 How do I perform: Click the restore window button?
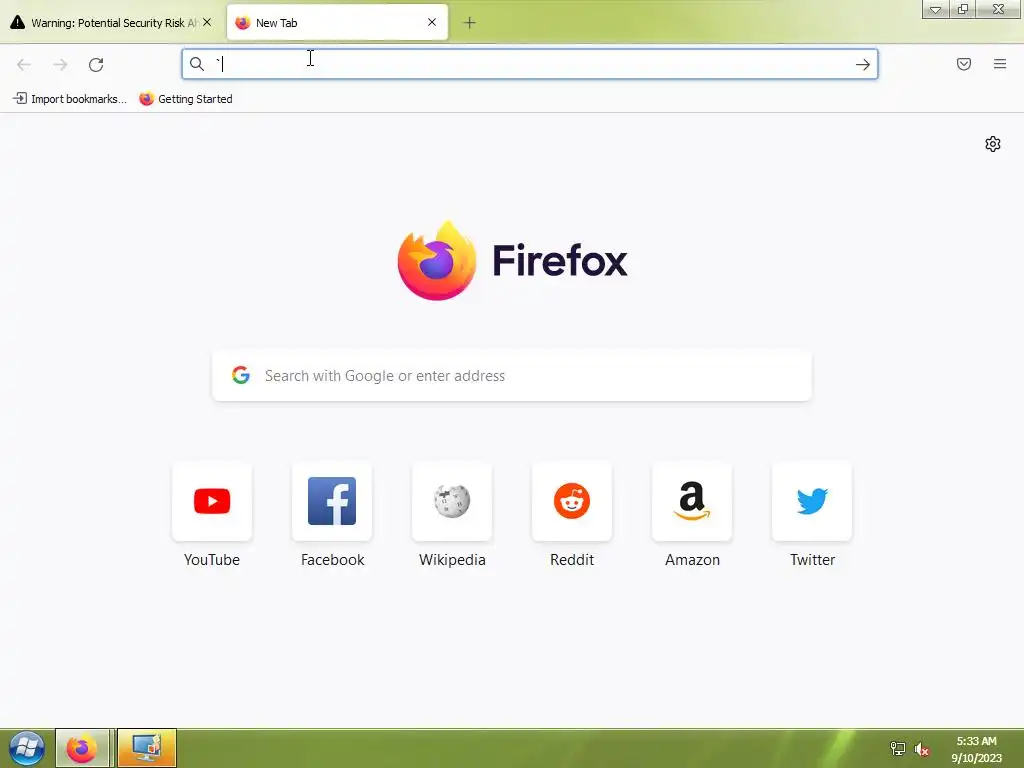963,9
